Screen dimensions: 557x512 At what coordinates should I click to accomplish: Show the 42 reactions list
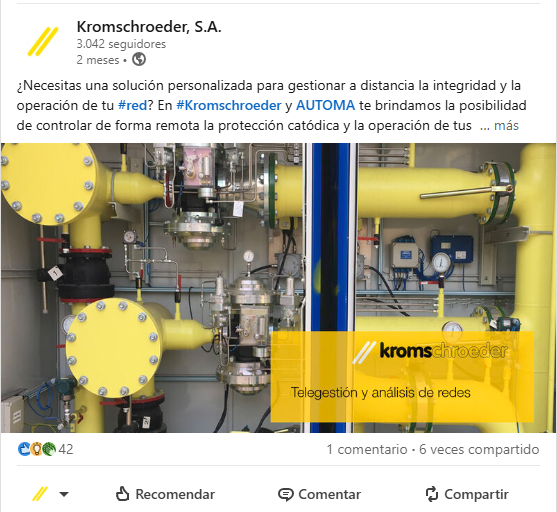pos(66,449)
